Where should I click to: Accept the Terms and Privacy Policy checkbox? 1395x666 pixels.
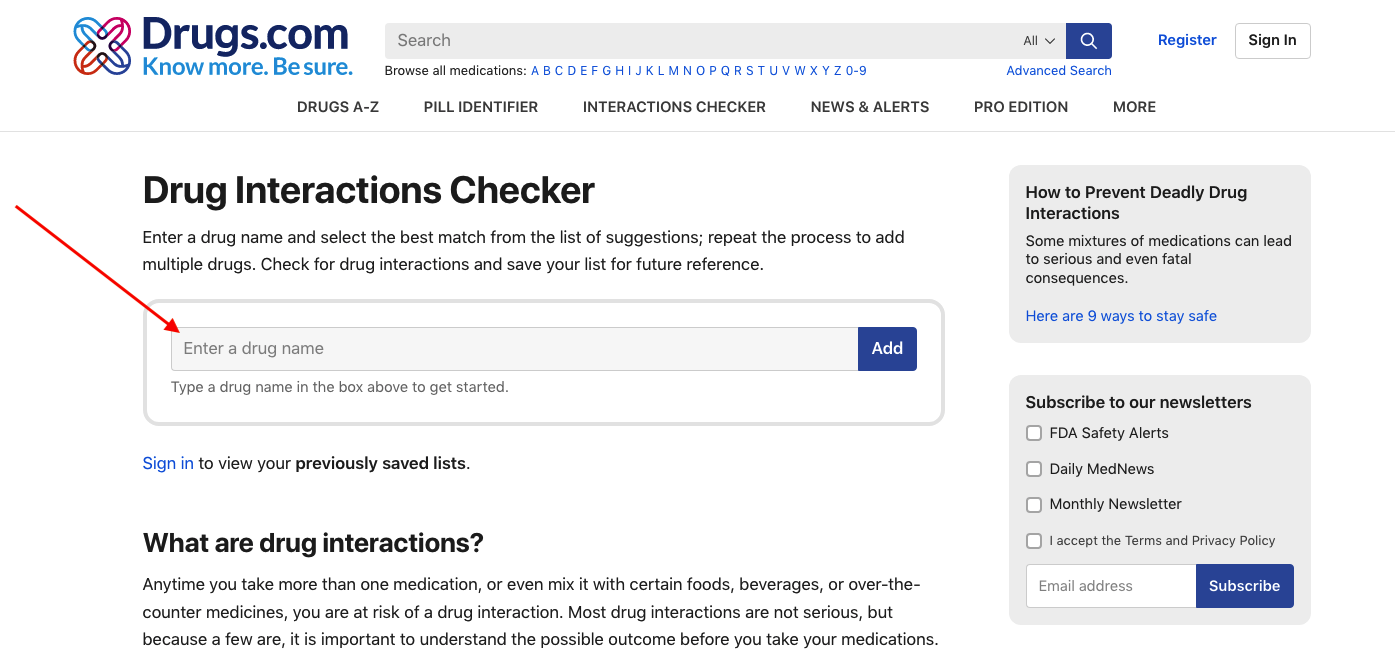point(1034,541)
